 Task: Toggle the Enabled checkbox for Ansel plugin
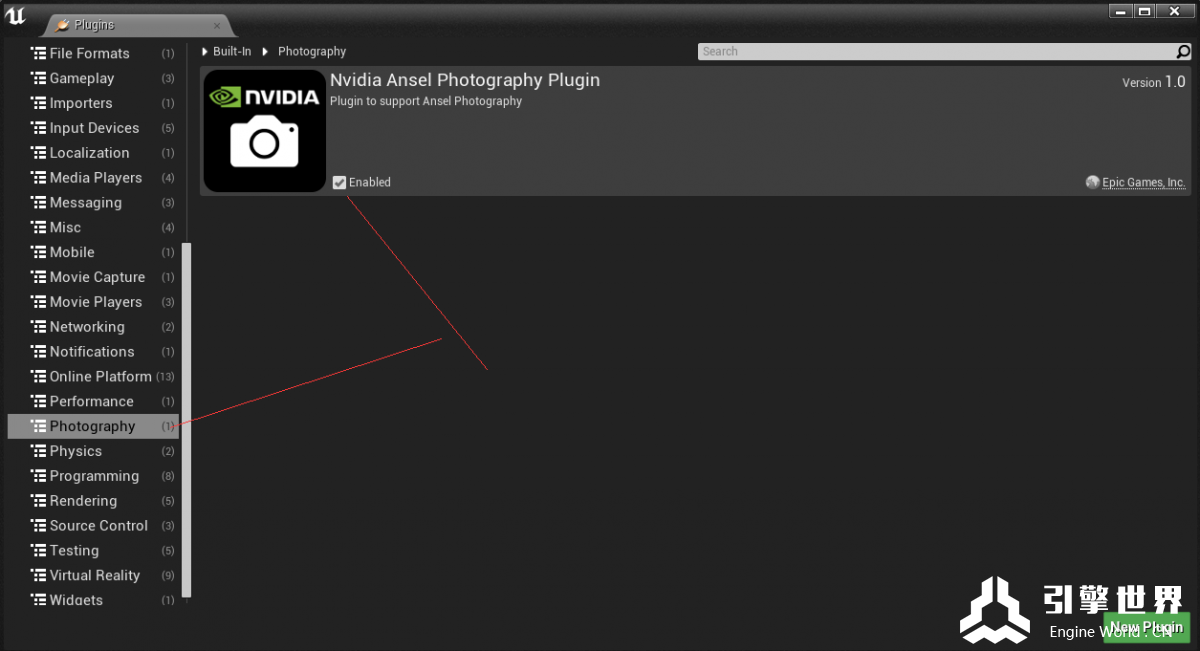coord(339,182)
